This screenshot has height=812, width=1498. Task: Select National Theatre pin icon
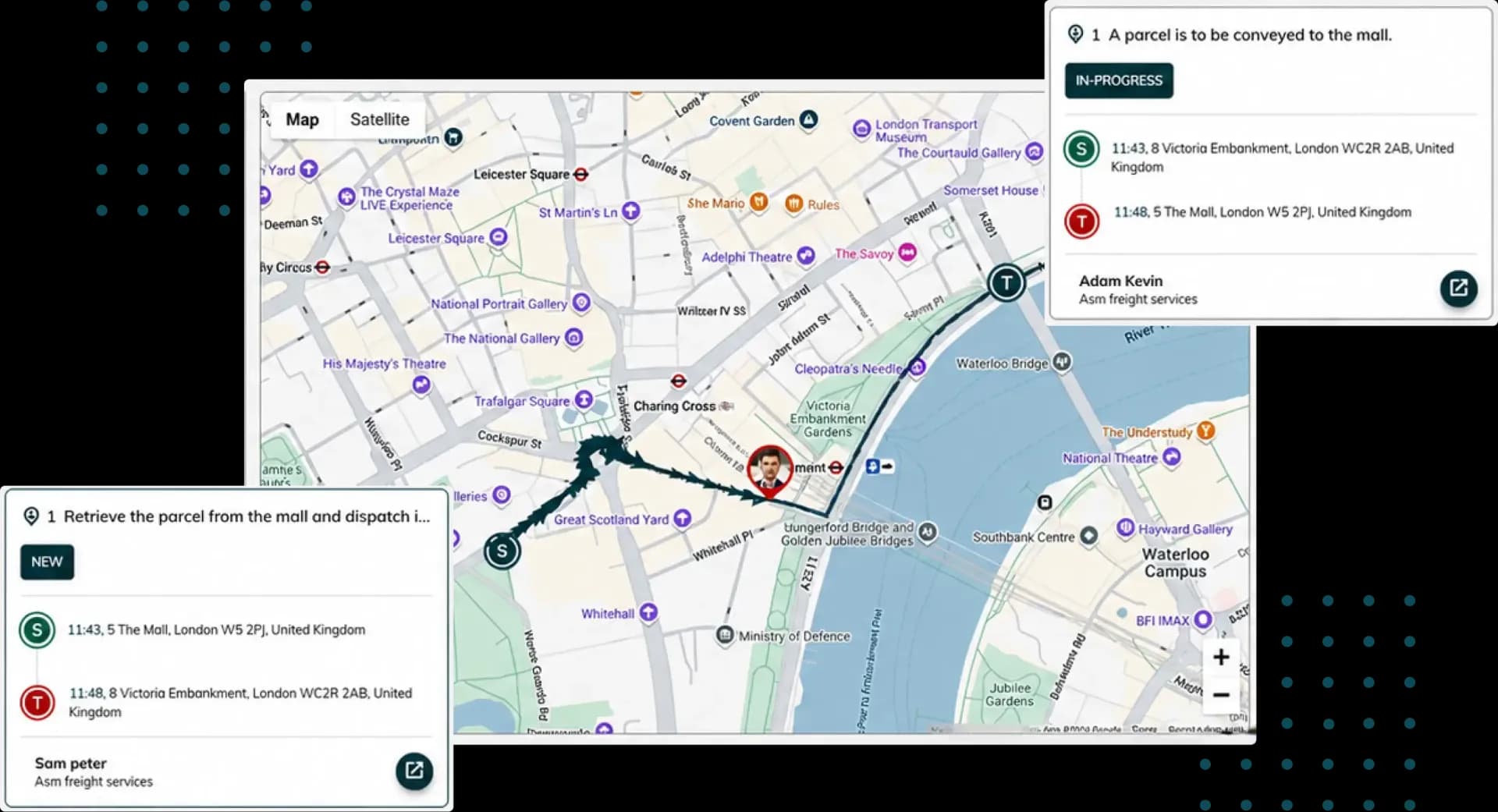1171,457
